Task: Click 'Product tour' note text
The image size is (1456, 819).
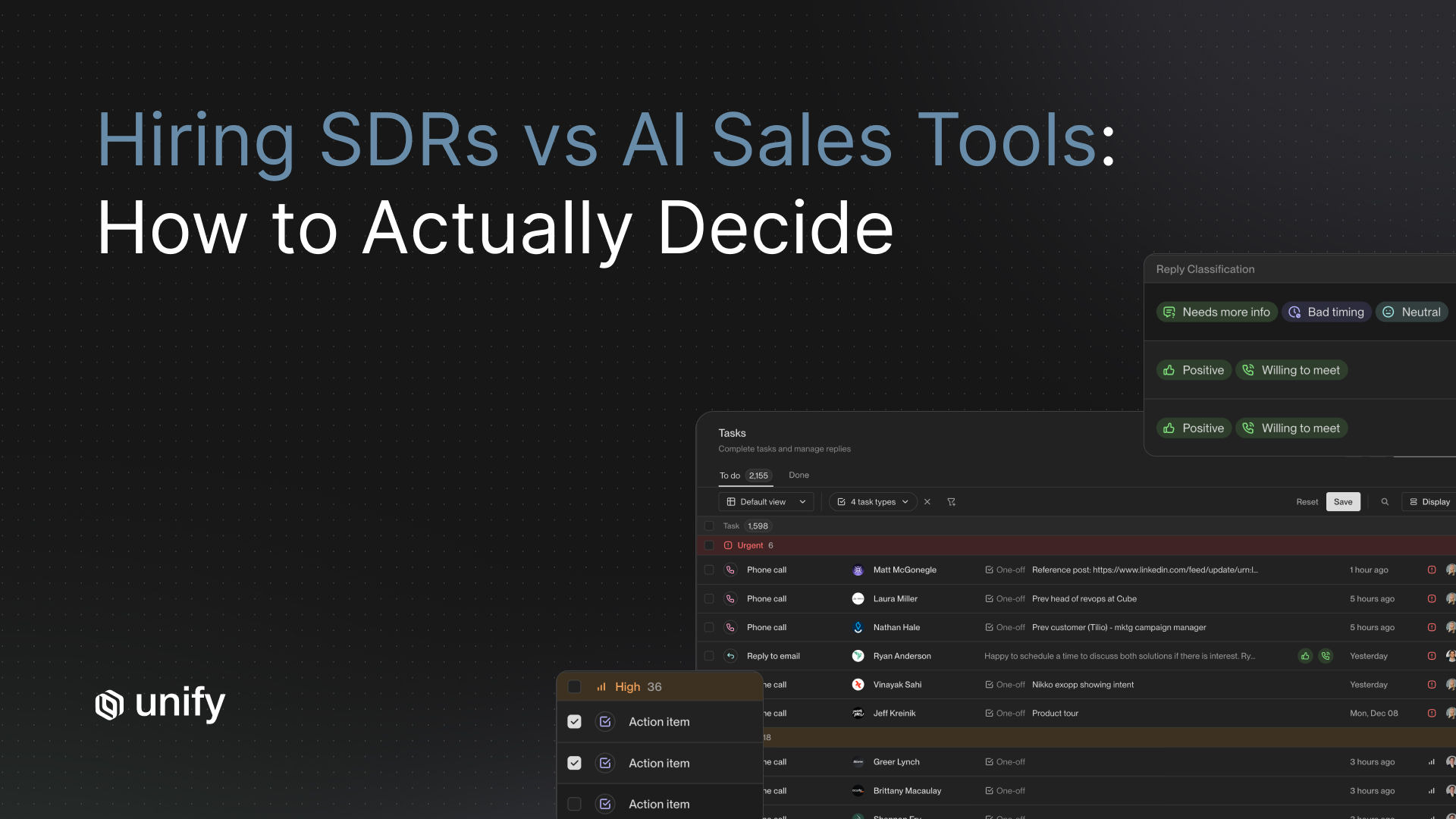Action: [1055, 714]
